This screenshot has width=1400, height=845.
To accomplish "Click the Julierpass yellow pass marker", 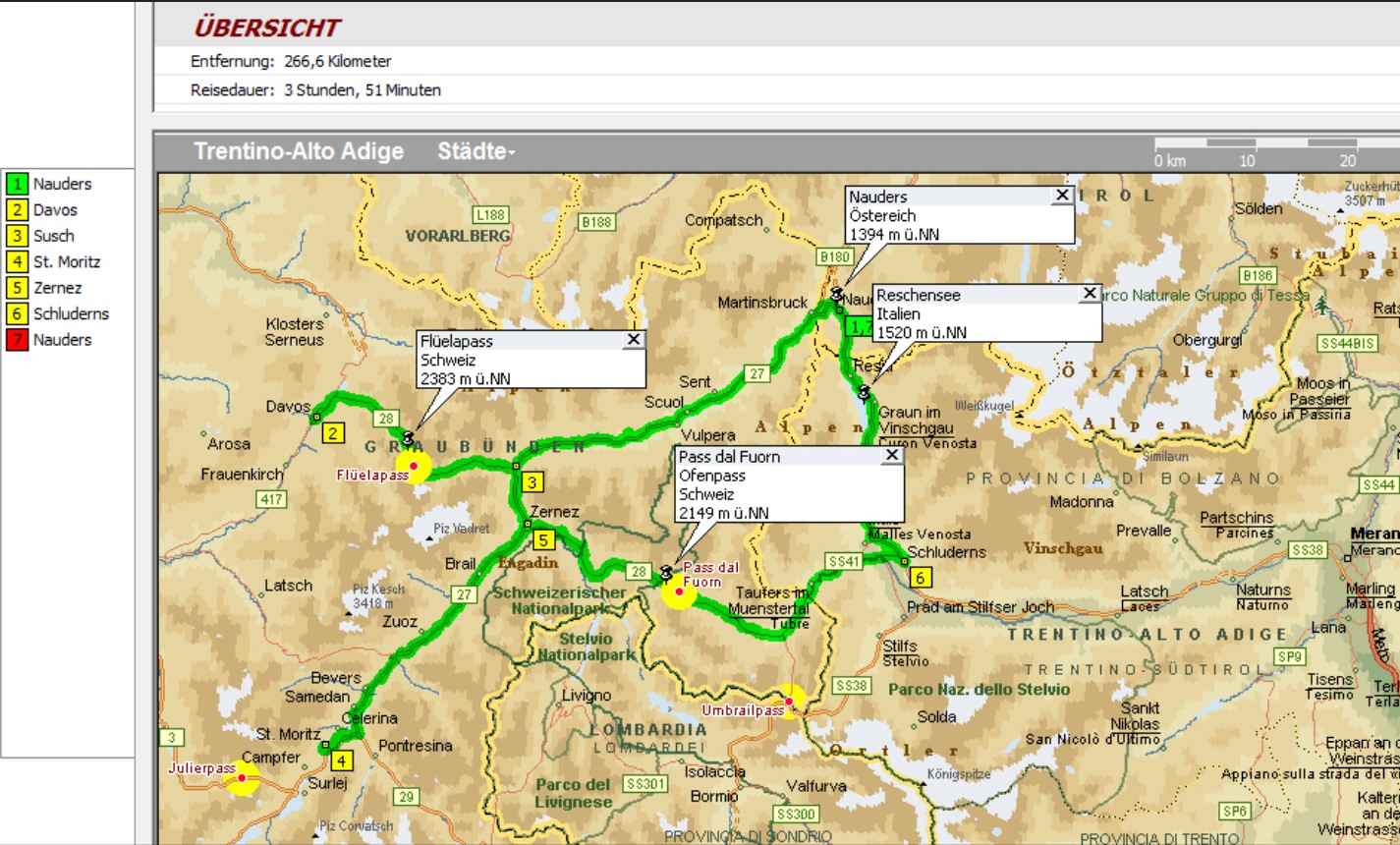I will point(242,779).
